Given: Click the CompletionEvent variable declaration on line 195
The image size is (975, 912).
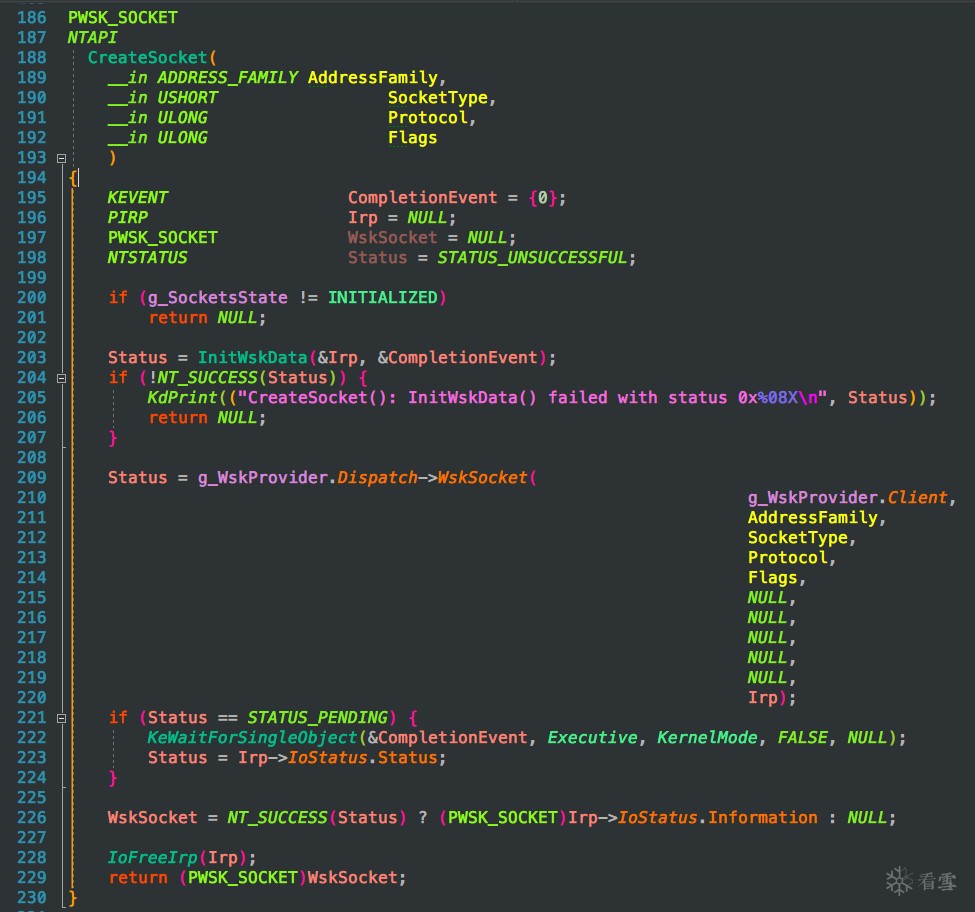Looking at the screenshot, I should [422, 198].
